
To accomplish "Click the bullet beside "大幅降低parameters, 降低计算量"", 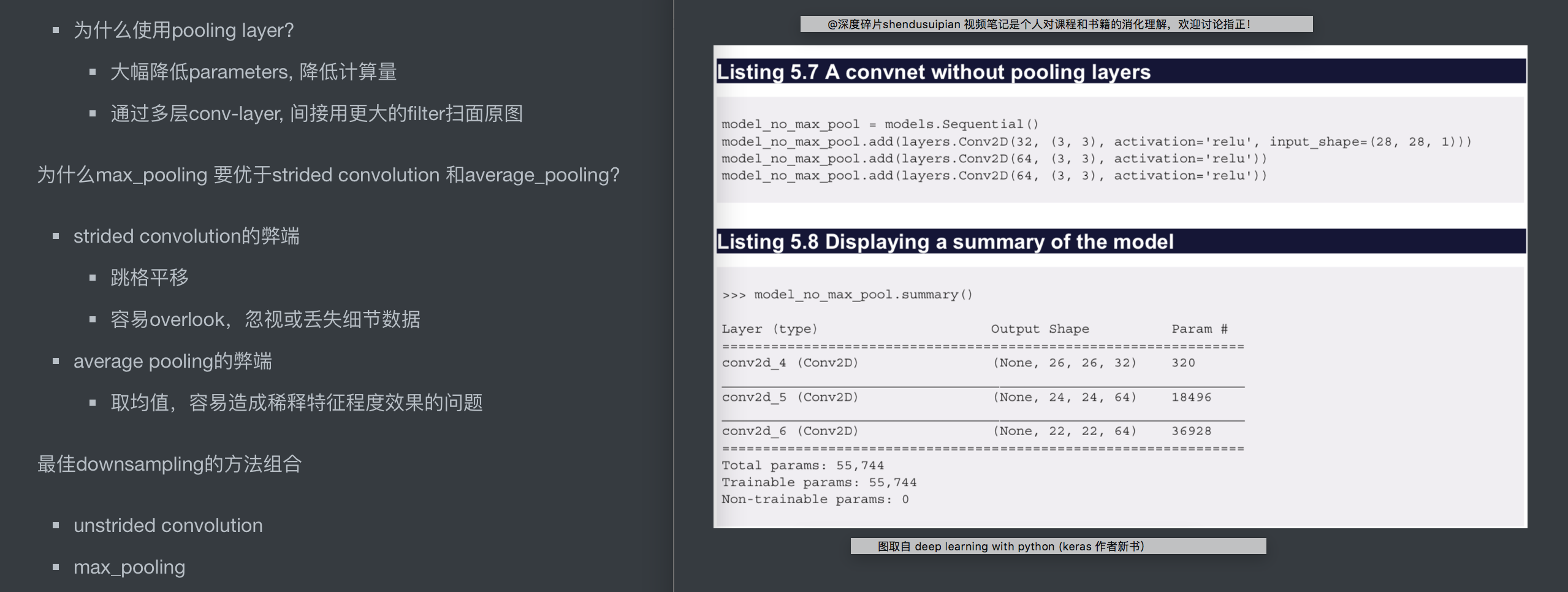I will click(x=92, y=71).
